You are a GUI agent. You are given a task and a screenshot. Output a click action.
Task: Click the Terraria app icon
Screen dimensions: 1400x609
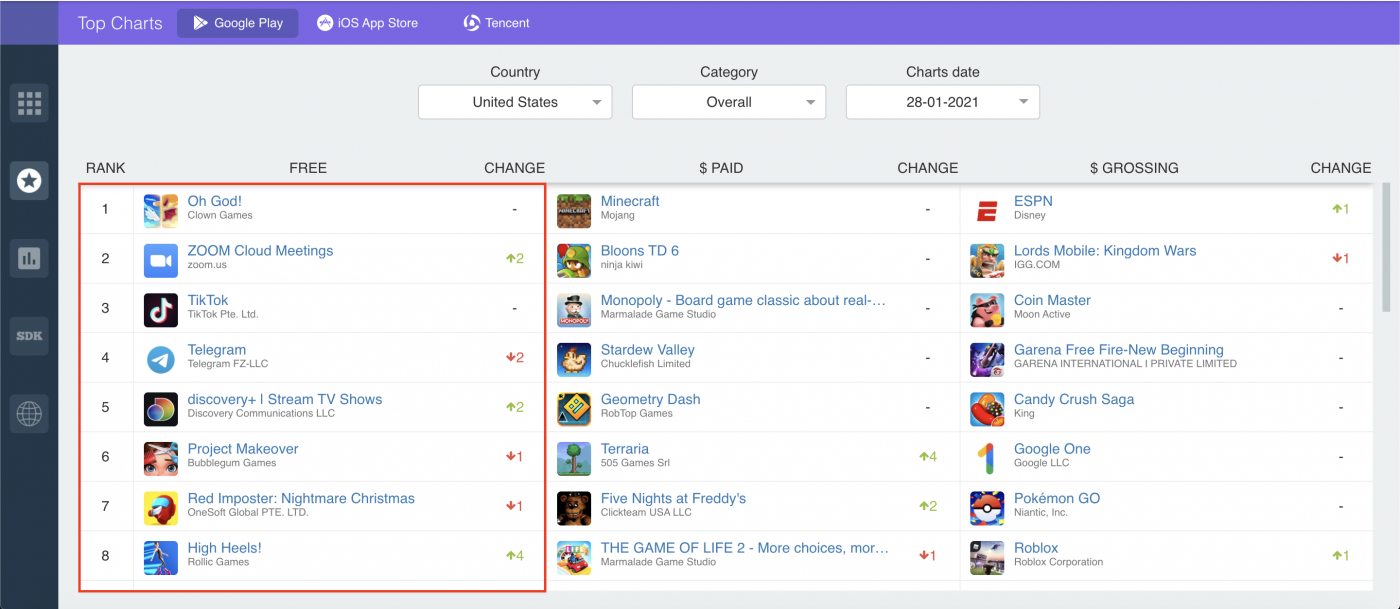pyautogui.click(x=574, y=458)
